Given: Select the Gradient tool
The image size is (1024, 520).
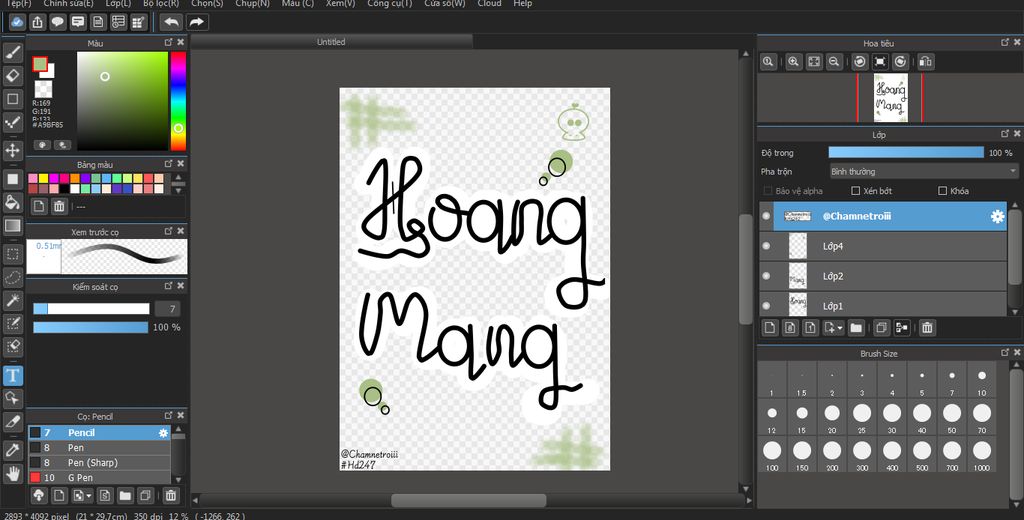Looking at the screenshot, I should pyautogui.click(x=13, y=226).
